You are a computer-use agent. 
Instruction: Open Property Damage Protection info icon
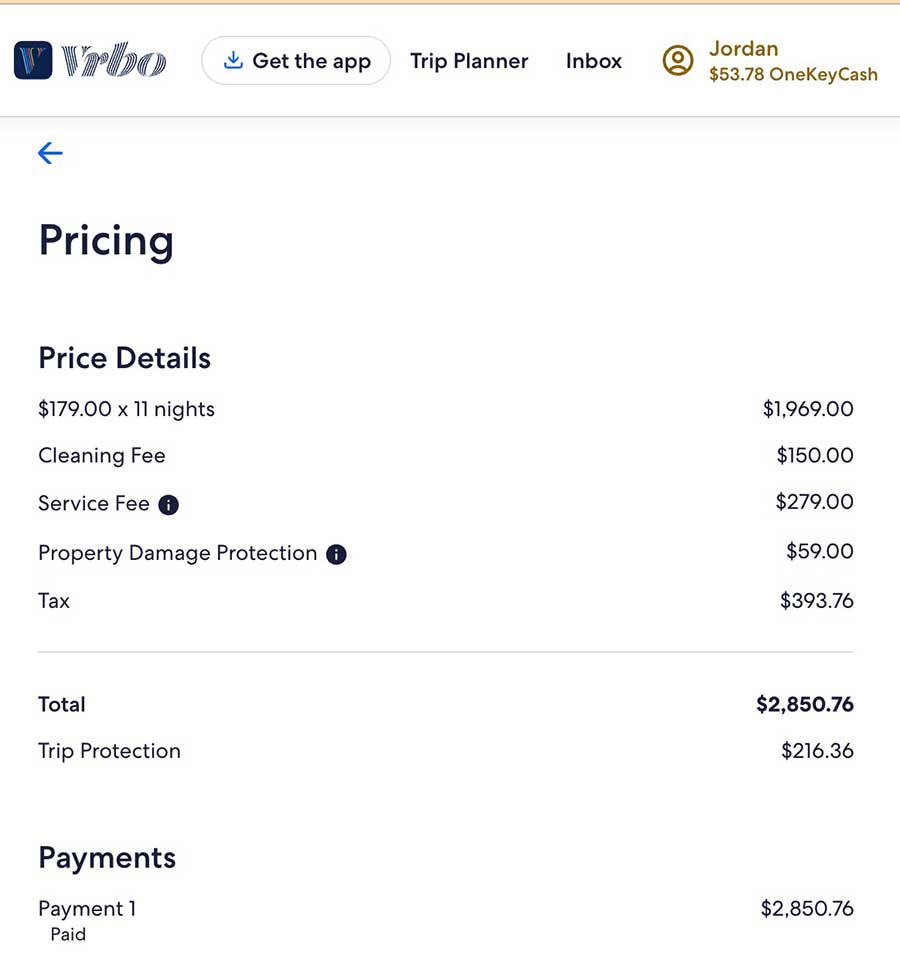337,554
